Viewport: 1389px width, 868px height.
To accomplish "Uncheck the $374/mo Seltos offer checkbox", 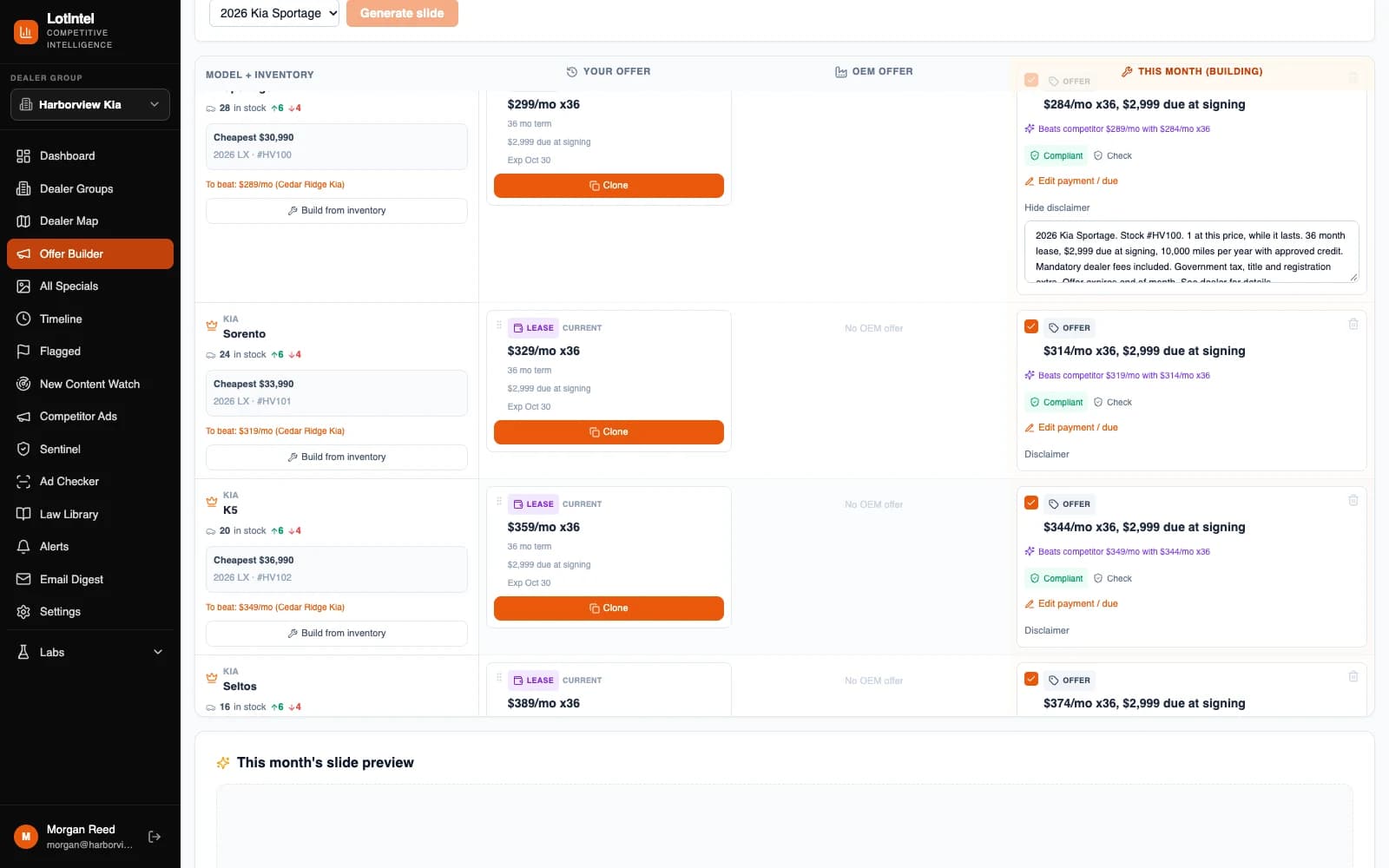I will click(x=1031, y=679).
